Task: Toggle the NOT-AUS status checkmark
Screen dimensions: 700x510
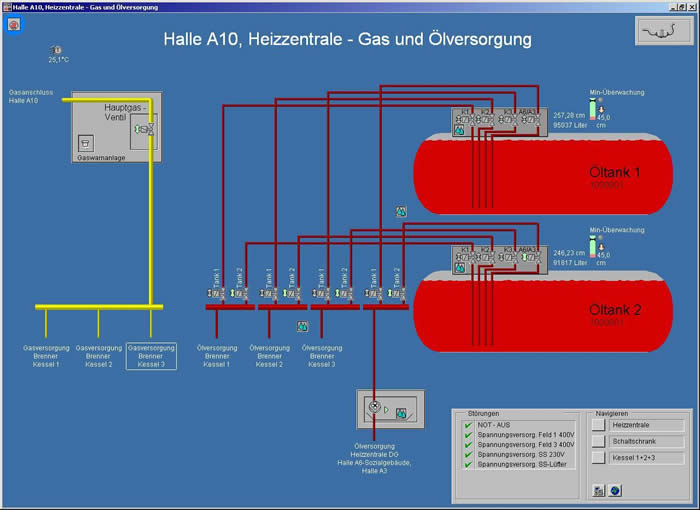Action: pos(467,425)
